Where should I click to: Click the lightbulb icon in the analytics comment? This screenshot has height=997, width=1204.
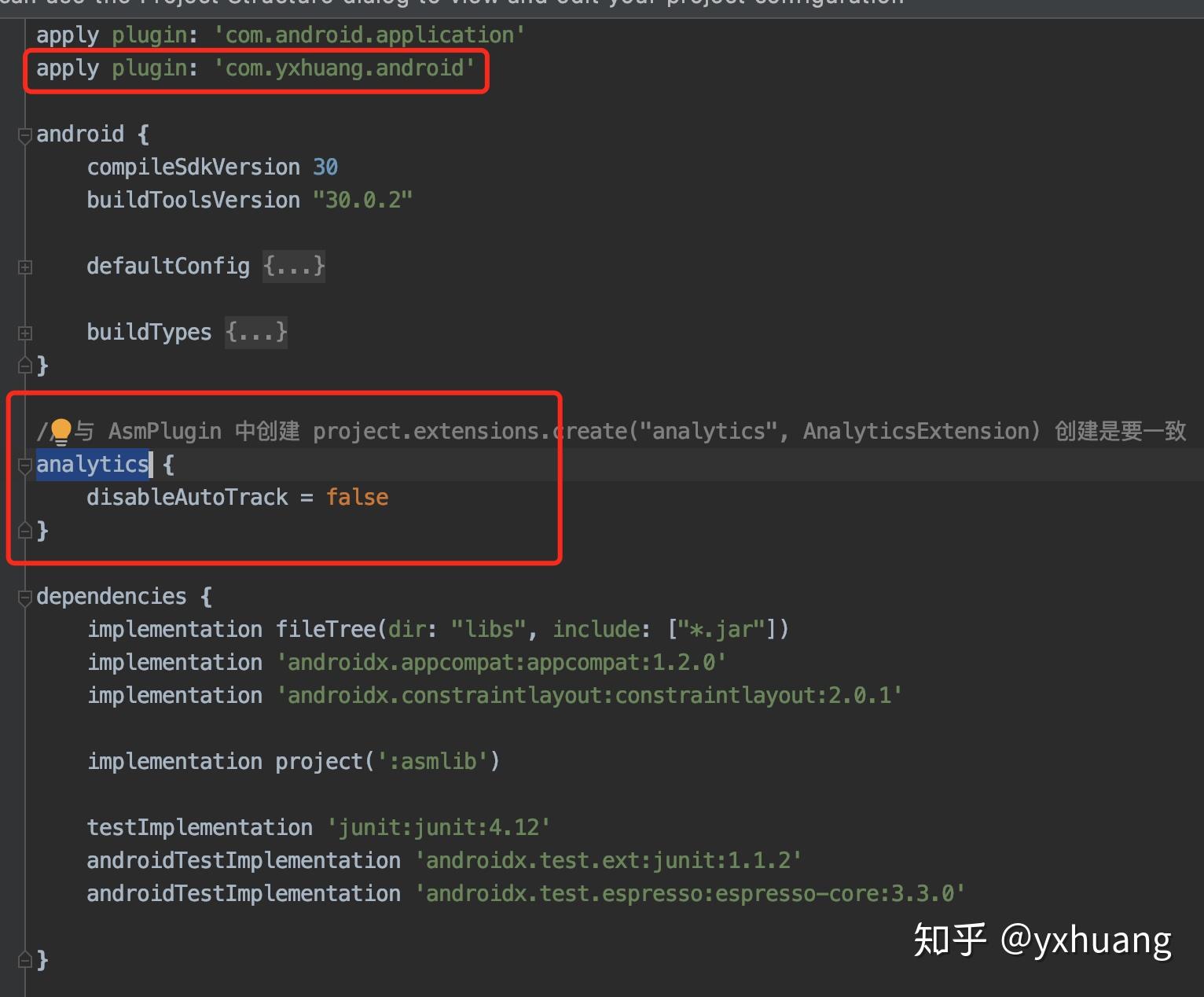point(63,429)
